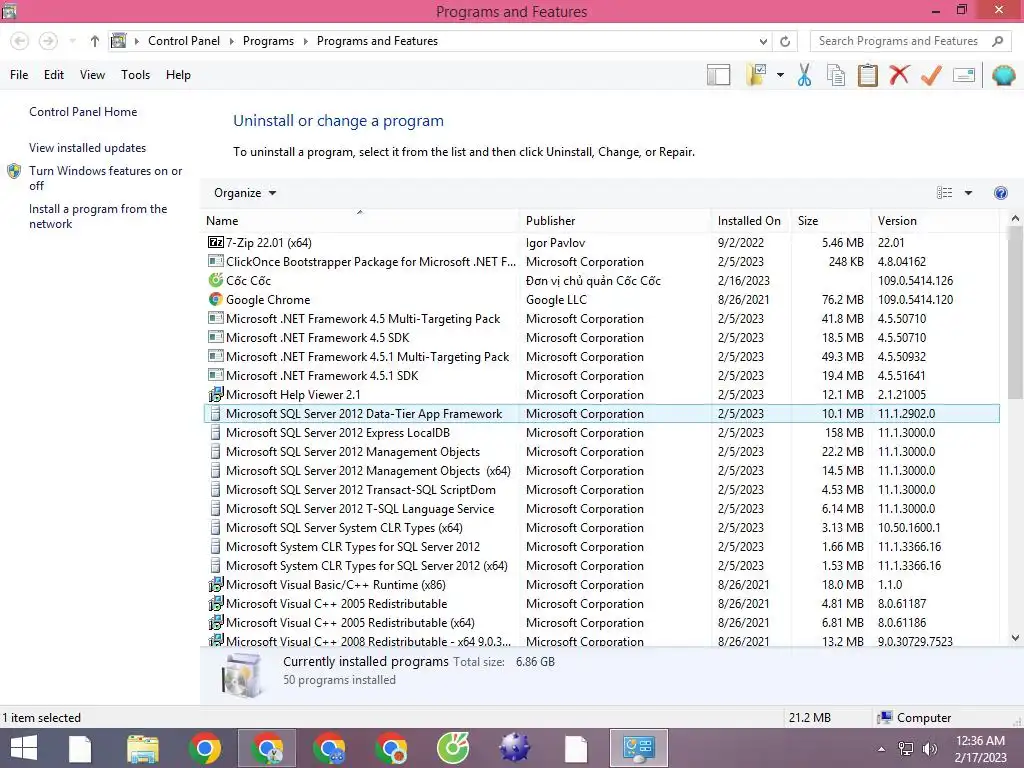Sort by the Installed On column header
Screen dimensions: 1024x768
coord(751,221)
